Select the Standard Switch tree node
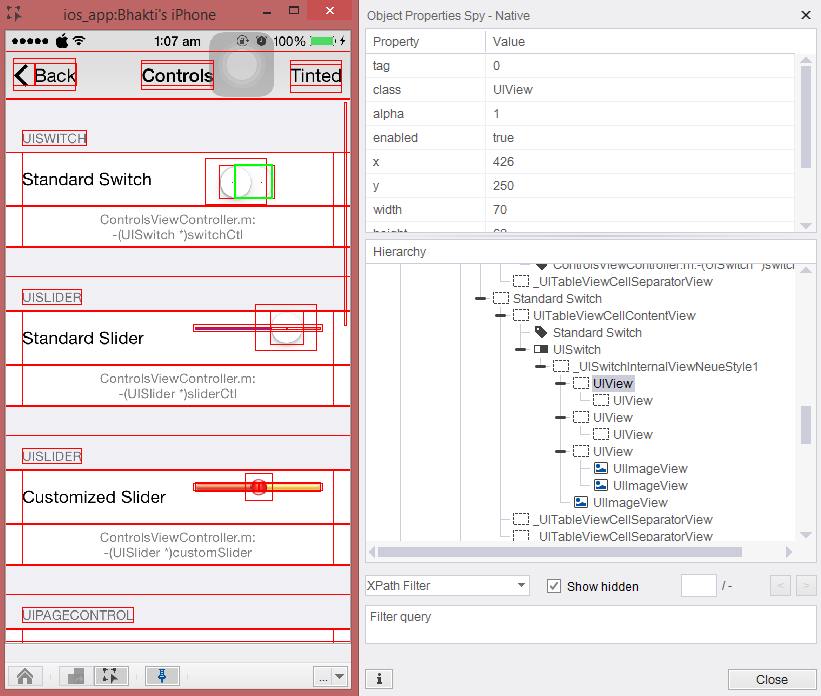Image resolution: width=821 pixels, height=696 pixels. pyautogui.click(x=557, y=299)
